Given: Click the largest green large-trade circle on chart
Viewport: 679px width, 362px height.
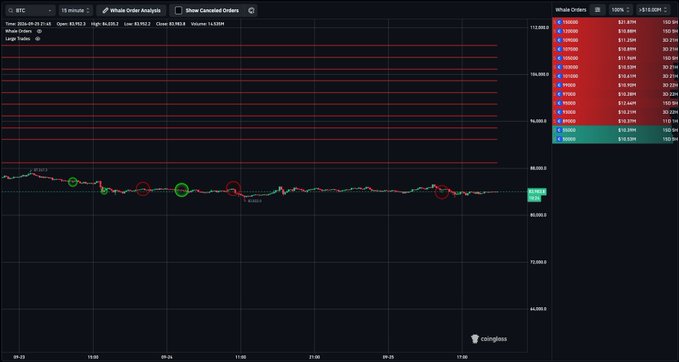Looking at the screenshot, I should pos(182,190).
